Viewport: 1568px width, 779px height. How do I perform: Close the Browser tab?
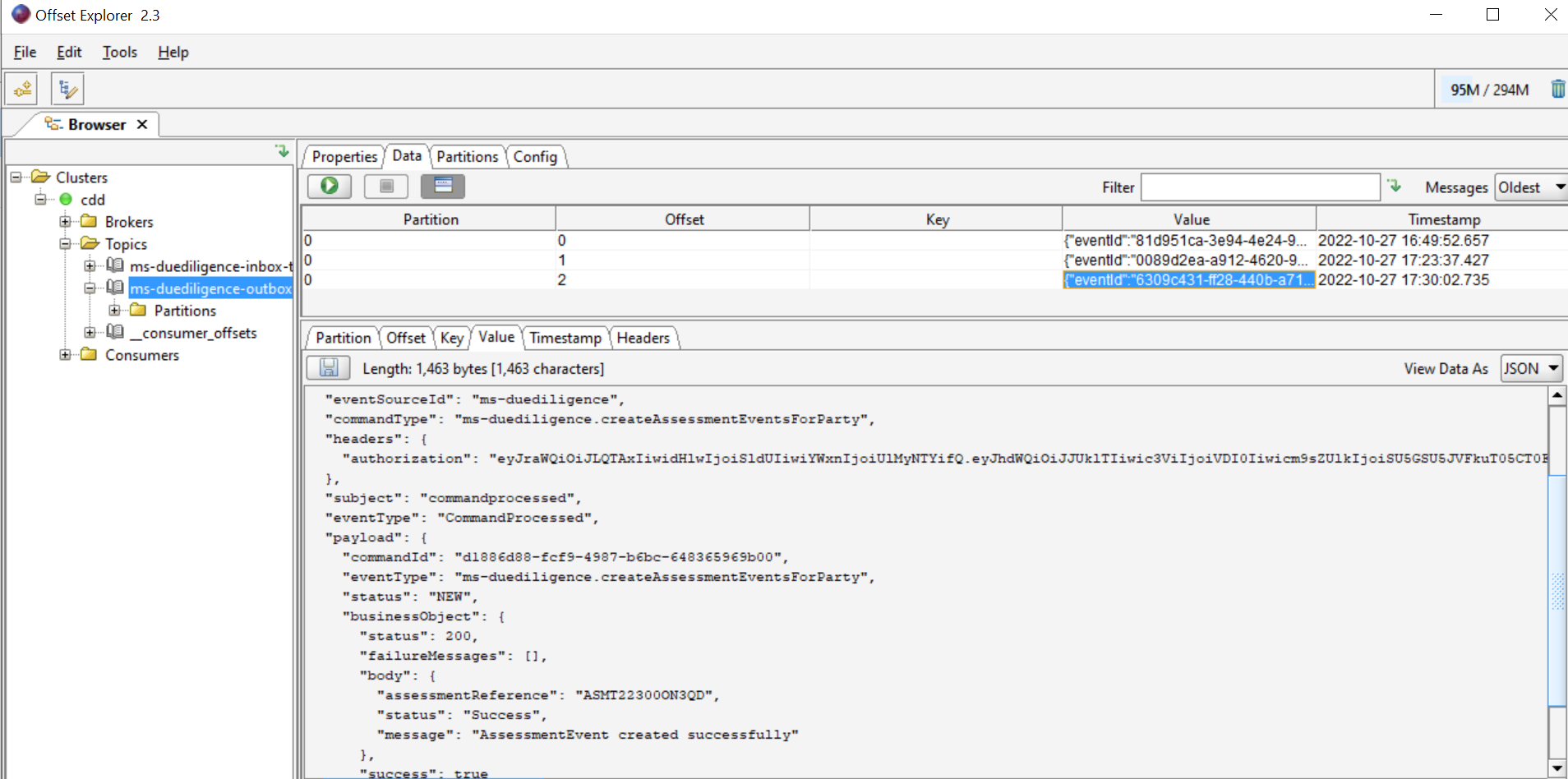point(142,124)
